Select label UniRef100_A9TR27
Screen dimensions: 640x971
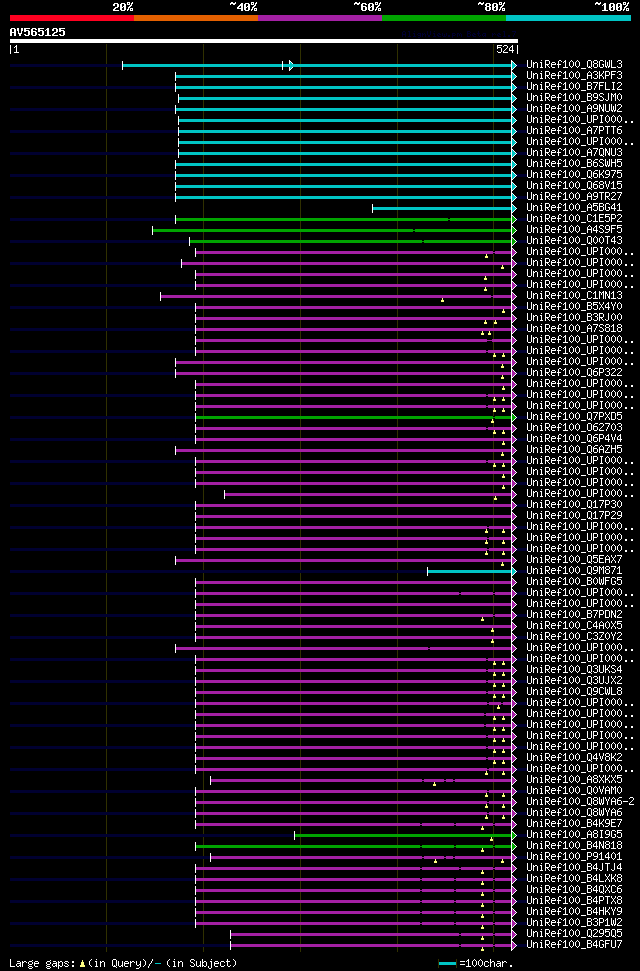click(574, 197)
